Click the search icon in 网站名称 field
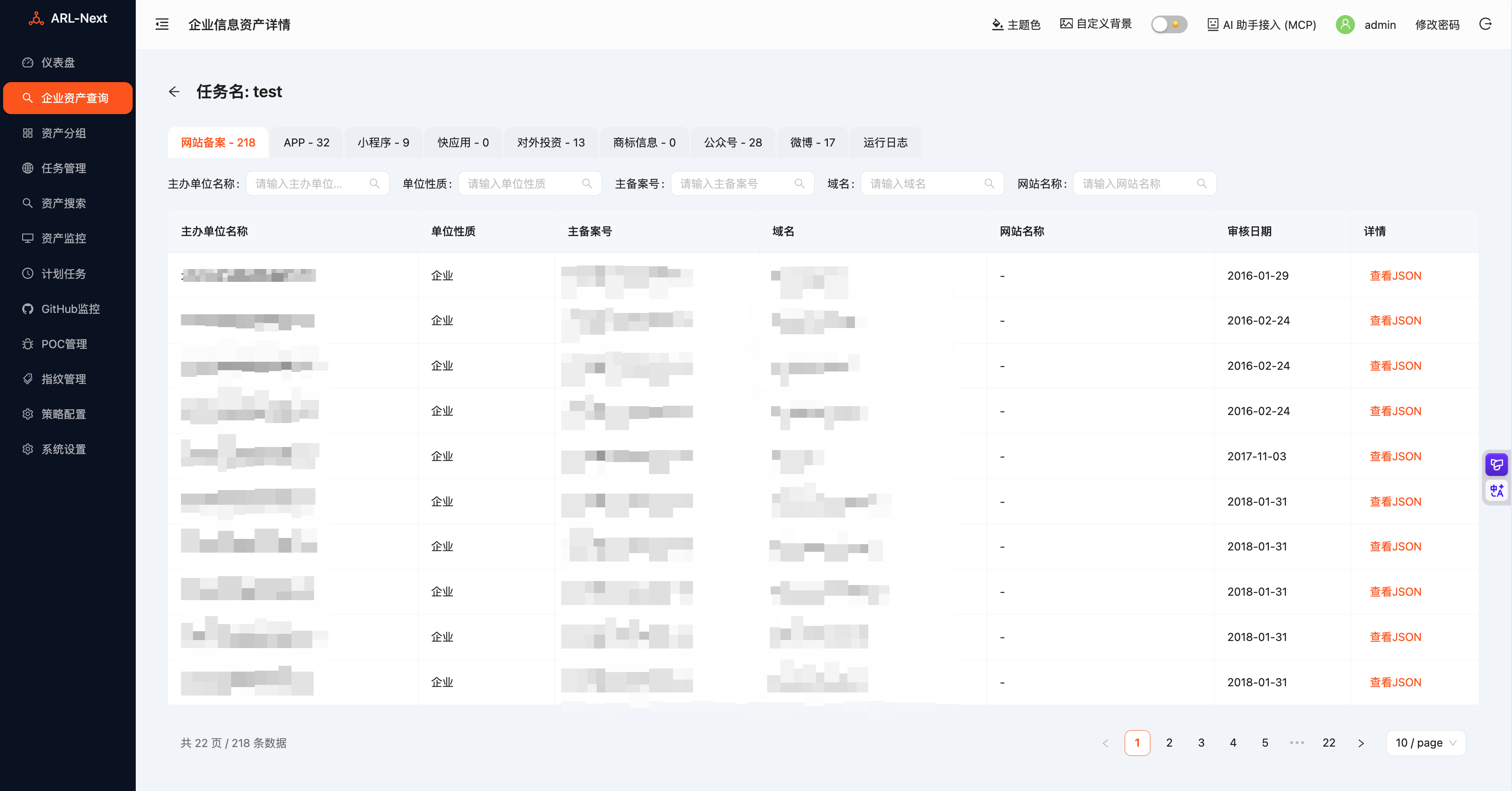Viewport: 1512px width, 791px height. point(1202,184)
